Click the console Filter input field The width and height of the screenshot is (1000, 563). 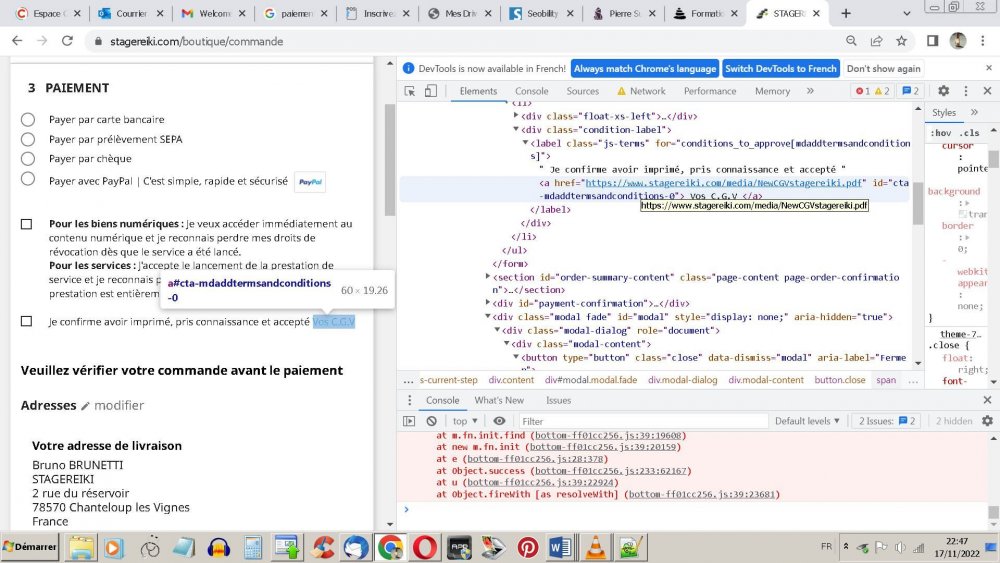(640, 421)
